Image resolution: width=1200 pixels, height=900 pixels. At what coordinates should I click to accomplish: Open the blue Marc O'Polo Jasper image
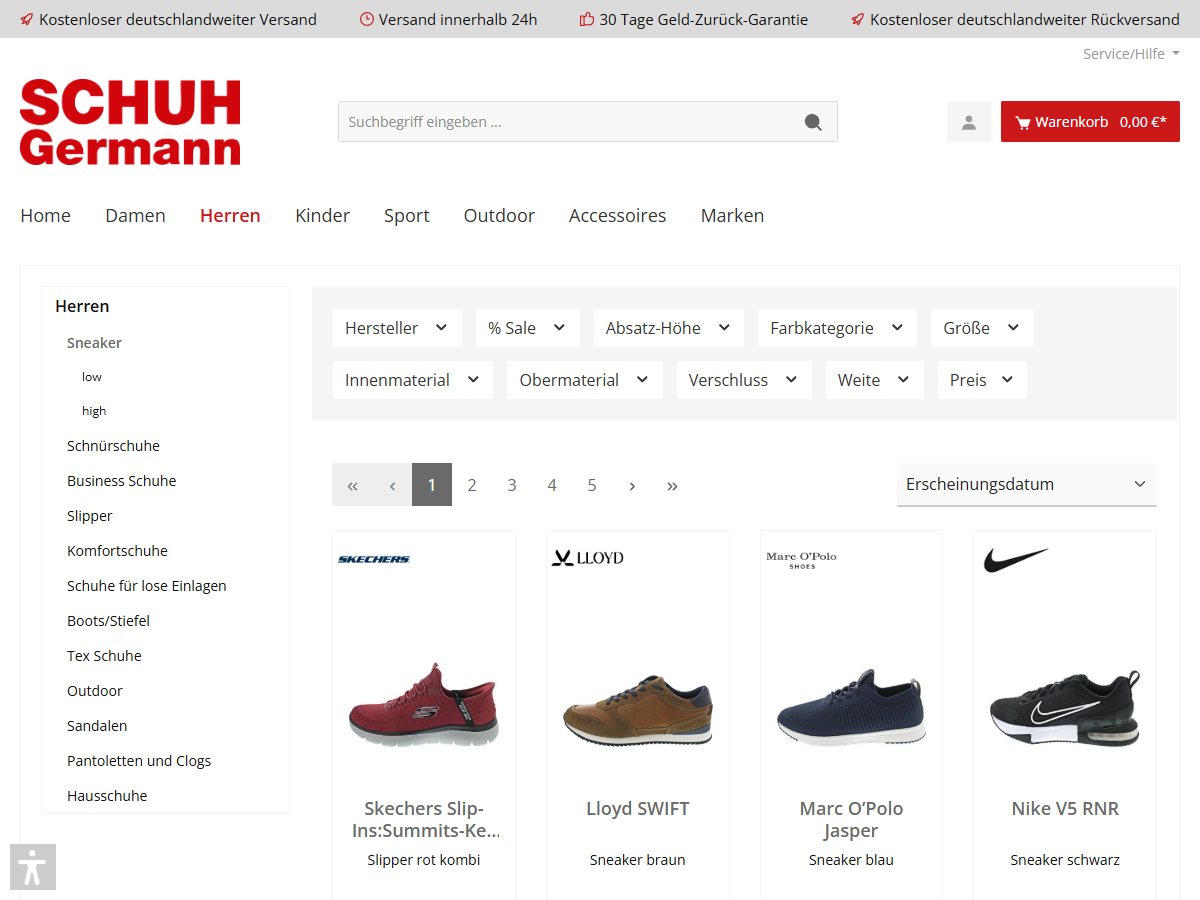coord(851,707)
